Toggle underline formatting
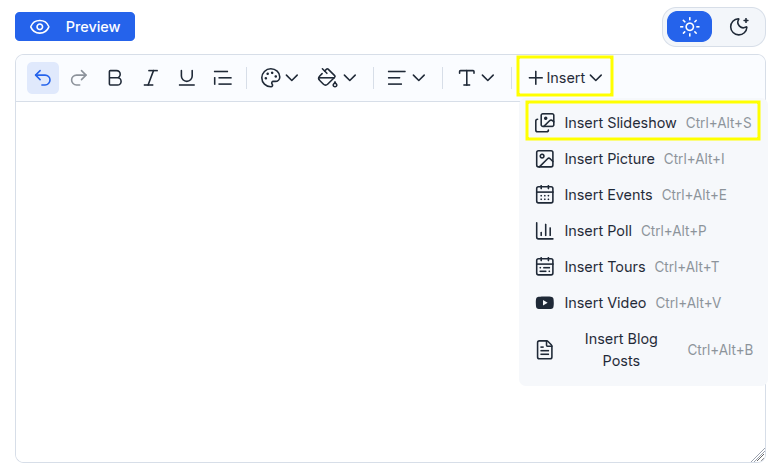This screenshot has height=476, width=784. coord(186,78)
